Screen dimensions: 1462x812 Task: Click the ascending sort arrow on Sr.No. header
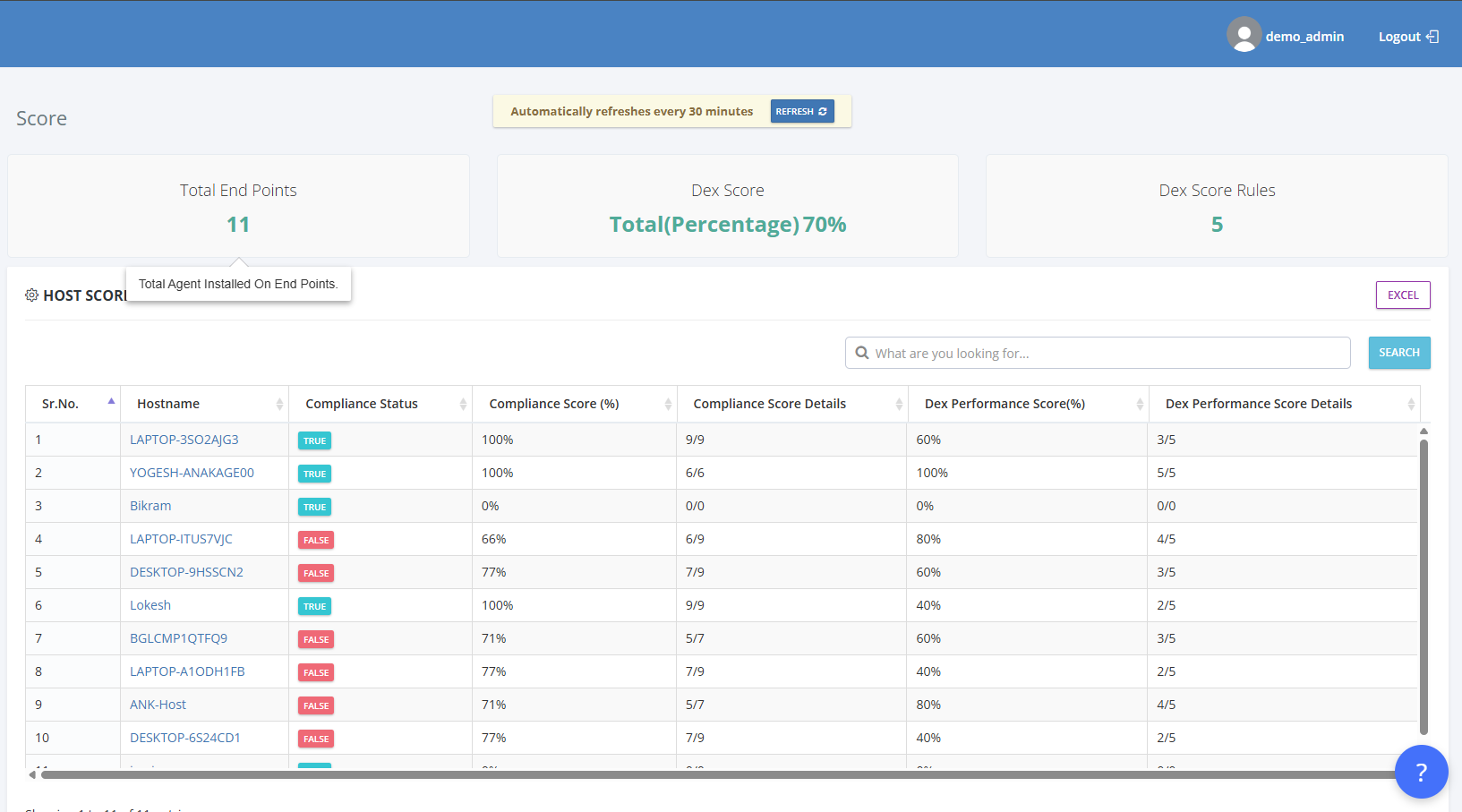pos(110,402)
